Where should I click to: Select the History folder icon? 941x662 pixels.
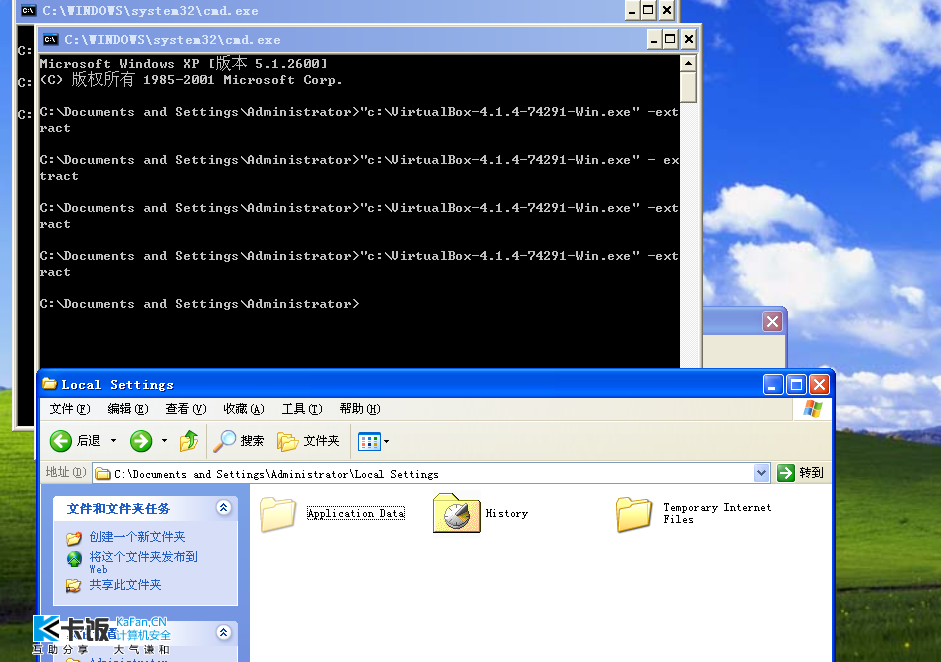[457, 513]
